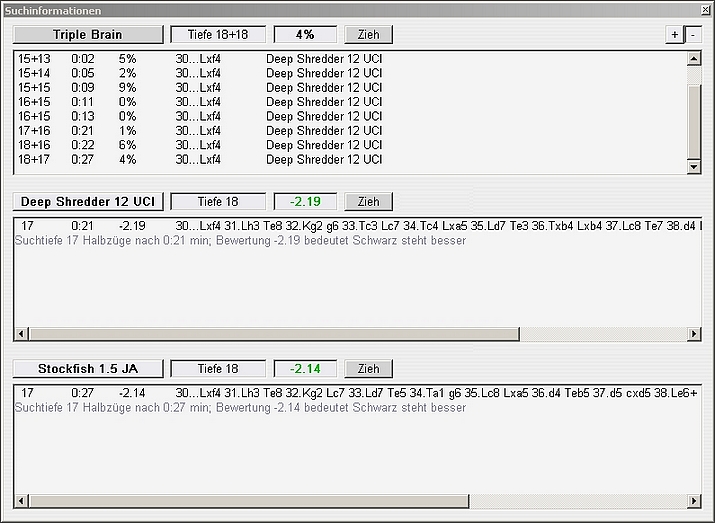Click the minus button at top right
Image resolution: width=715 pixels, height=523 pixels.
(695, 34)
